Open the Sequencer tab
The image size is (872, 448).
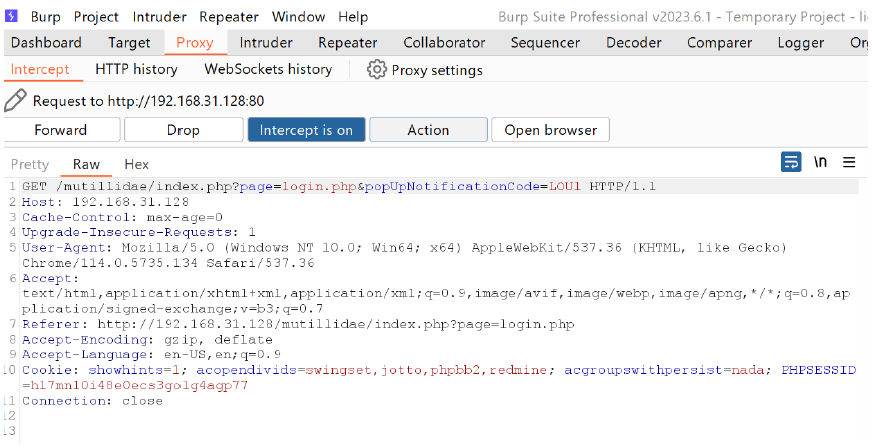click(545, 43)
